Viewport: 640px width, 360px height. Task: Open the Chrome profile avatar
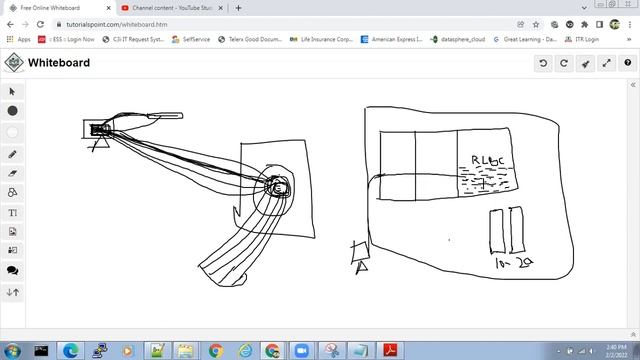(x=615, y=24)
